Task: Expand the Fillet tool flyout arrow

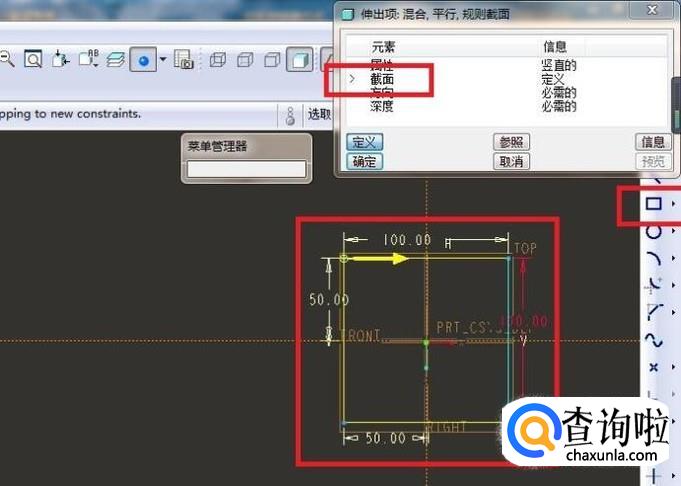Action: [x=673, y=285]
